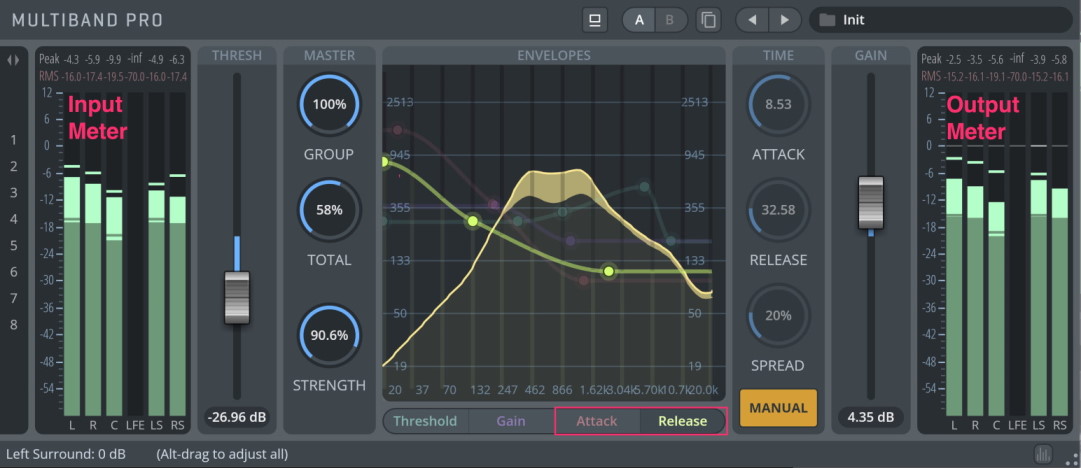This screenshot has width=1081, height=468.
Task: Toggle the MANUAL button
Action: (778, 408)
